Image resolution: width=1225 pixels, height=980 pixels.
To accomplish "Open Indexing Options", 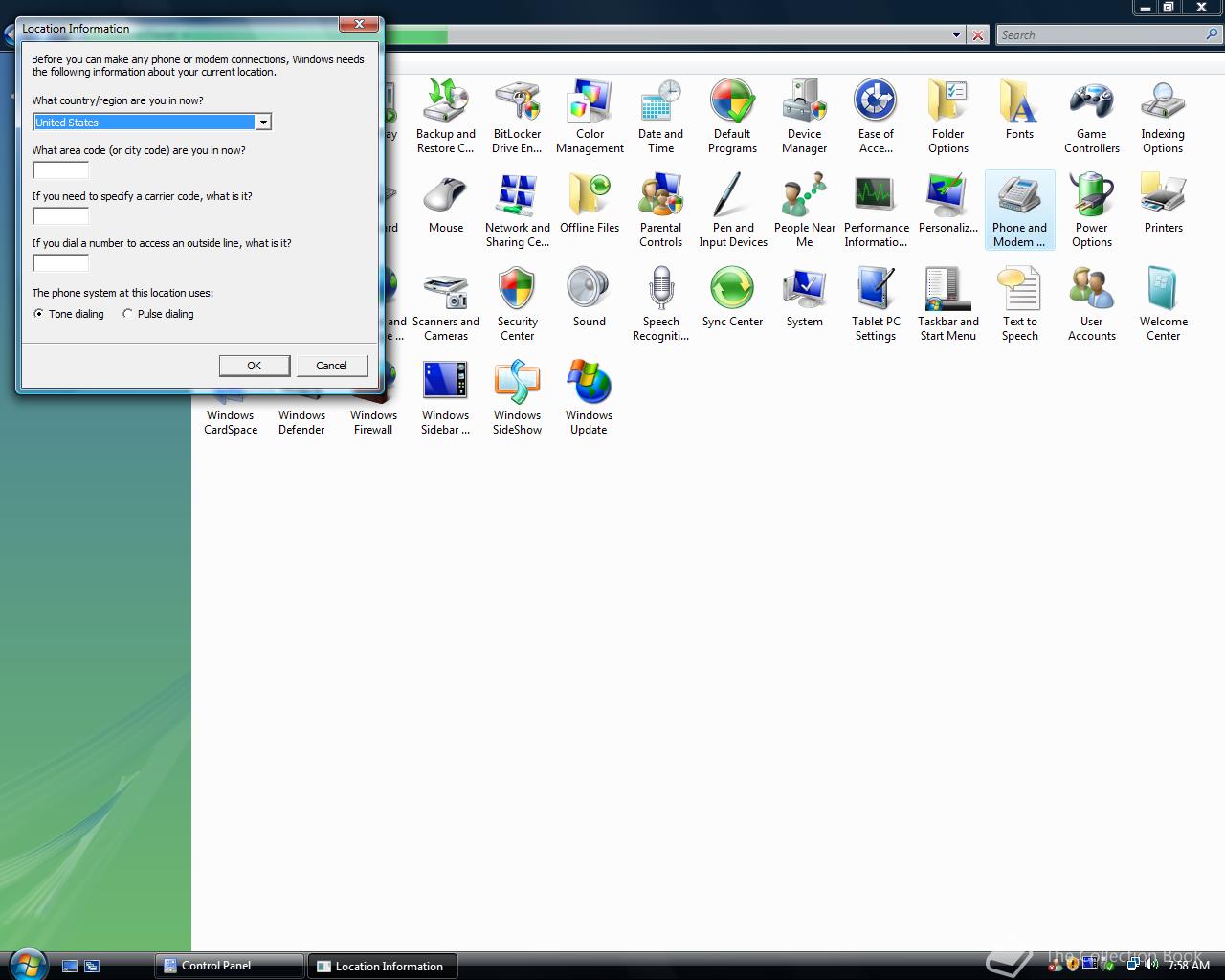I will 1163,117.
